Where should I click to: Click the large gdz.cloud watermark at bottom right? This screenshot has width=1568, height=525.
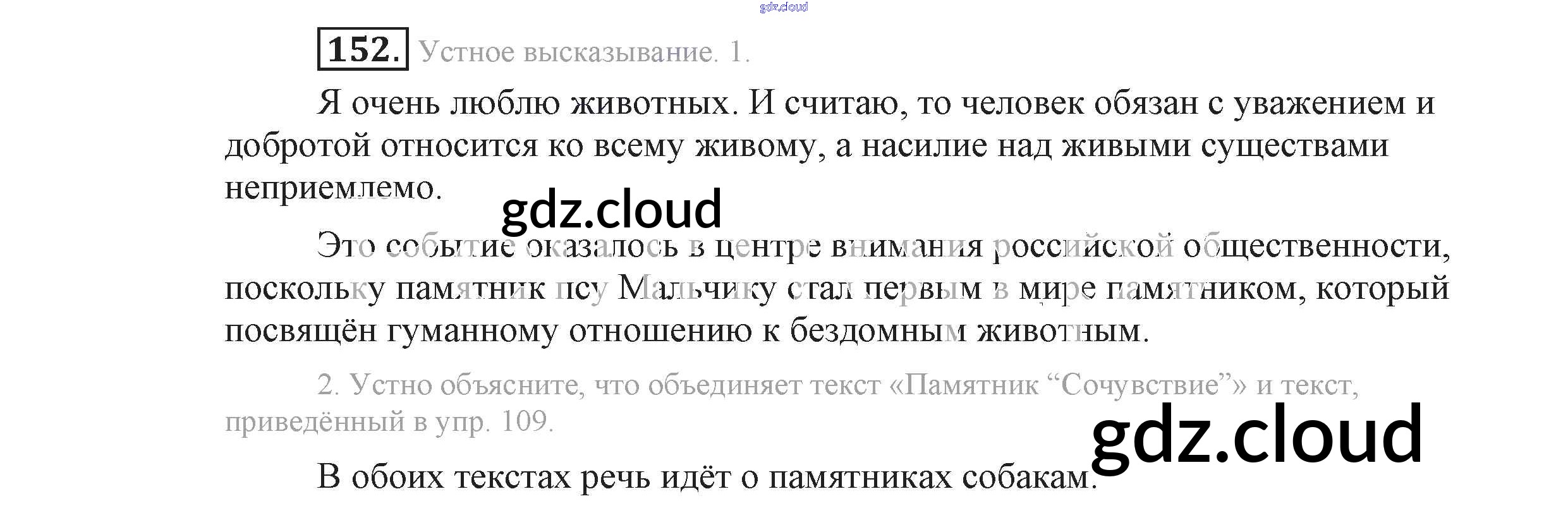pos(1256,435)
